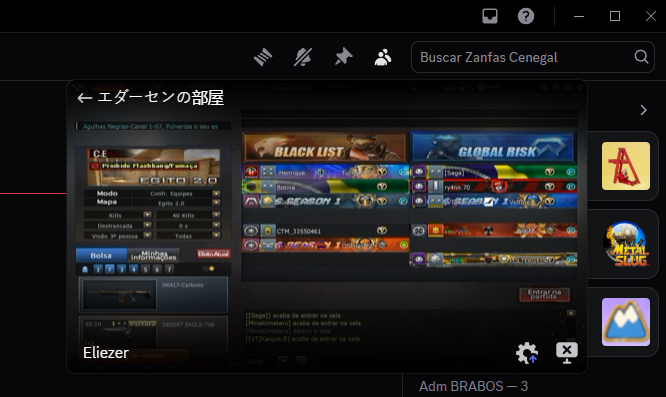Select the Adm BRABOS — 3 role header
The height and width of the screenshot is (397, 666).
[x=473, y=386]
